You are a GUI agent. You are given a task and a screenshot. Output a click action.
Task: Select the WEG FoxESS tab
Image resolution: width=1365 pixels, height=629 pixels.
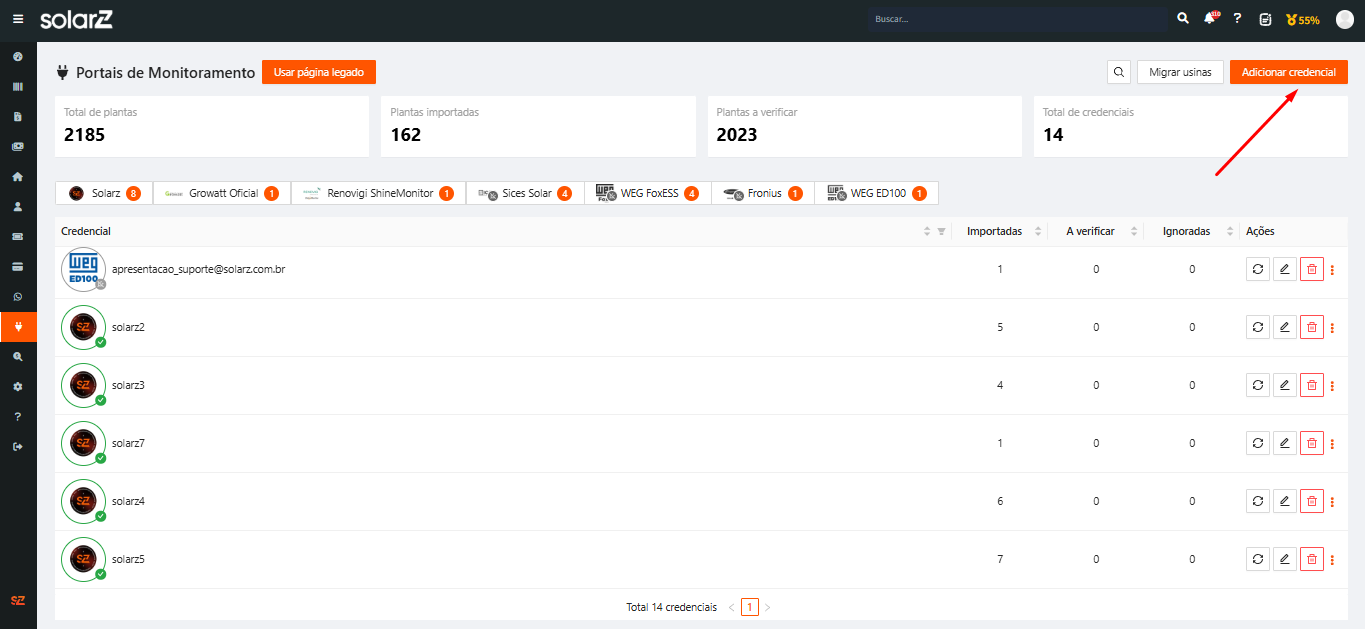647,193
